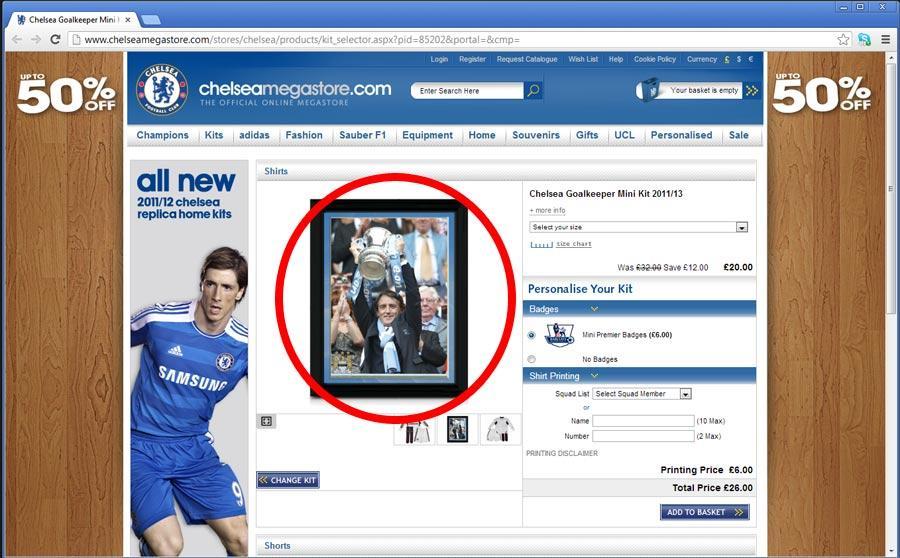
Task: Bookmark page with the star icon
Action: click(x=843, y=40)
